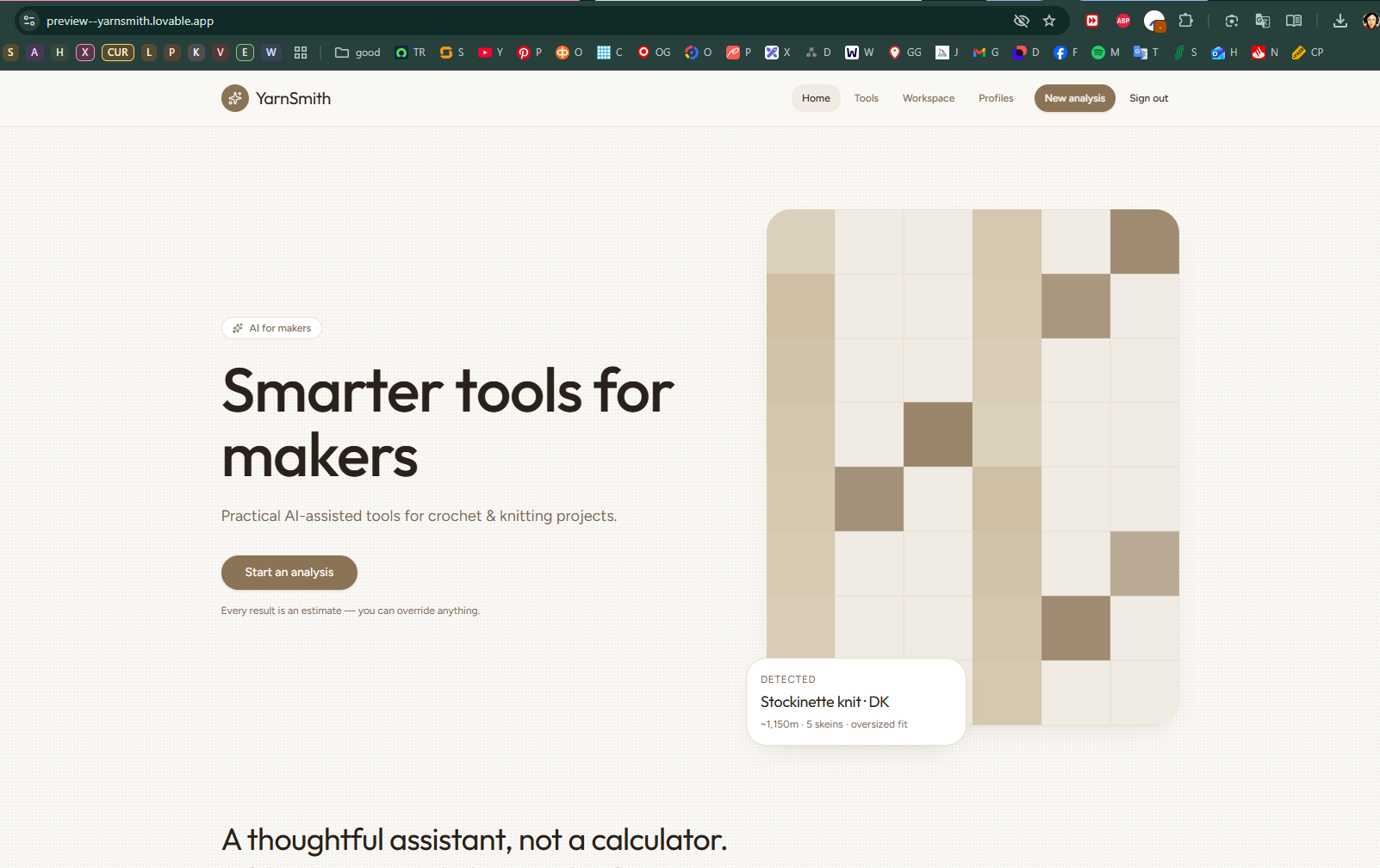1380x868 pixels.
Task: Open the Pinterest bookmark labeled P
Action: click(530, 53)
